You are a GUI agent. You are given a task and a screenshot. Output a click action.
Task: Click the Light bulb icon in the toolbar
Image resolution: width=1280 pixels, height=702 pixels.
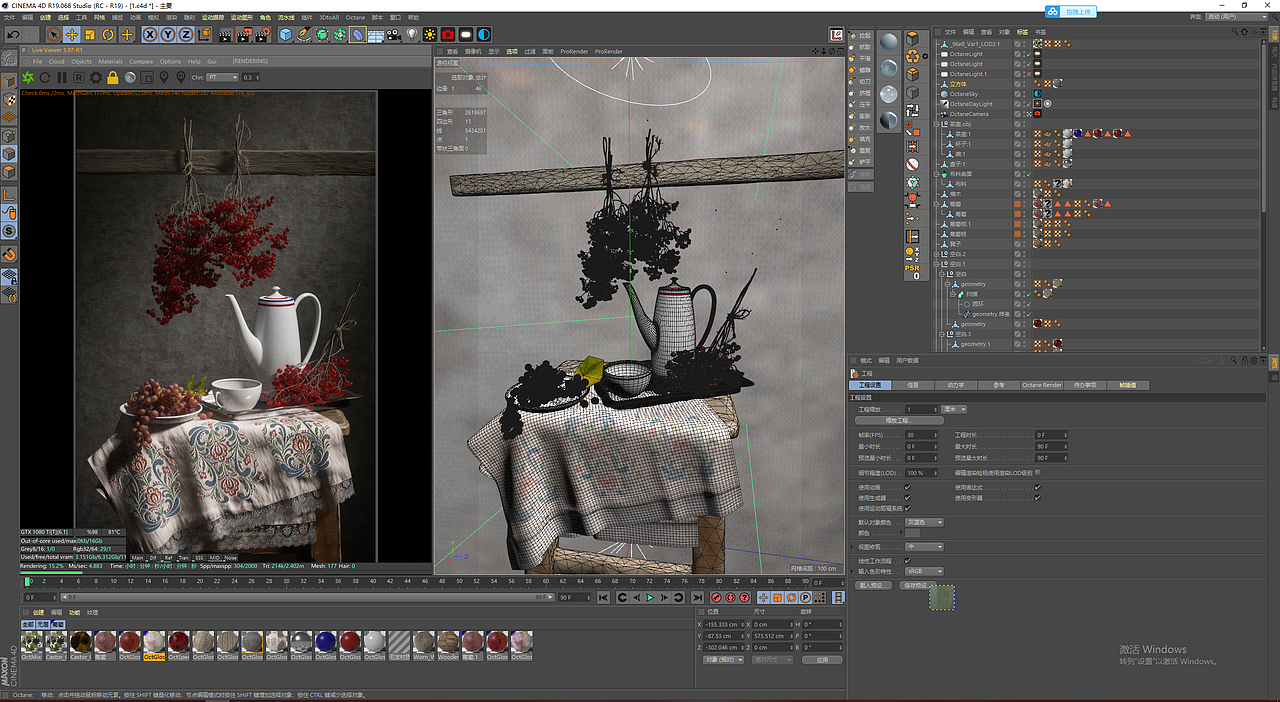pos(412,35)
